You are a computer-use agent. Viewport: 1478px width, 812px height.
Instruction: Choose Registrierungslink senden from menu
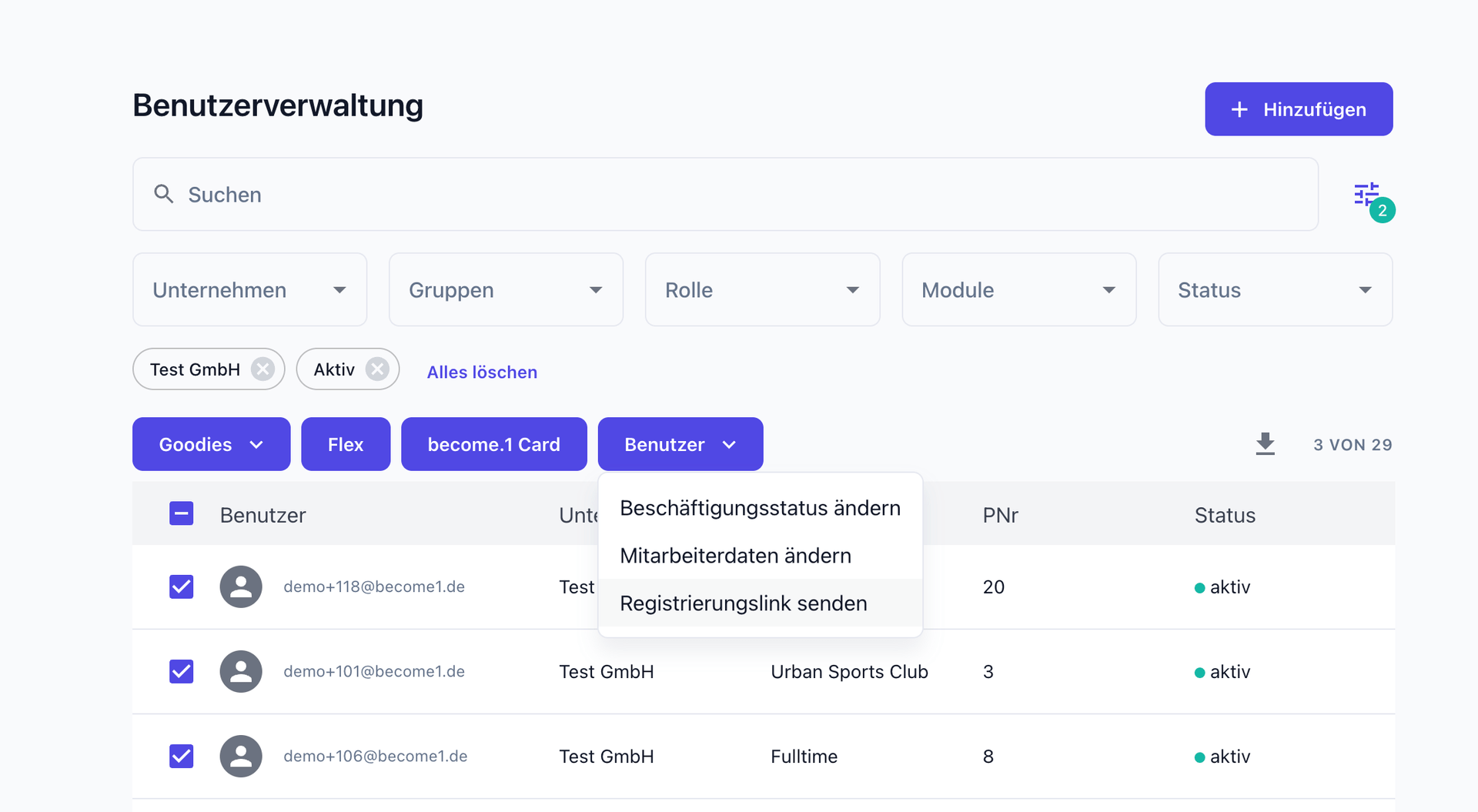743,603
